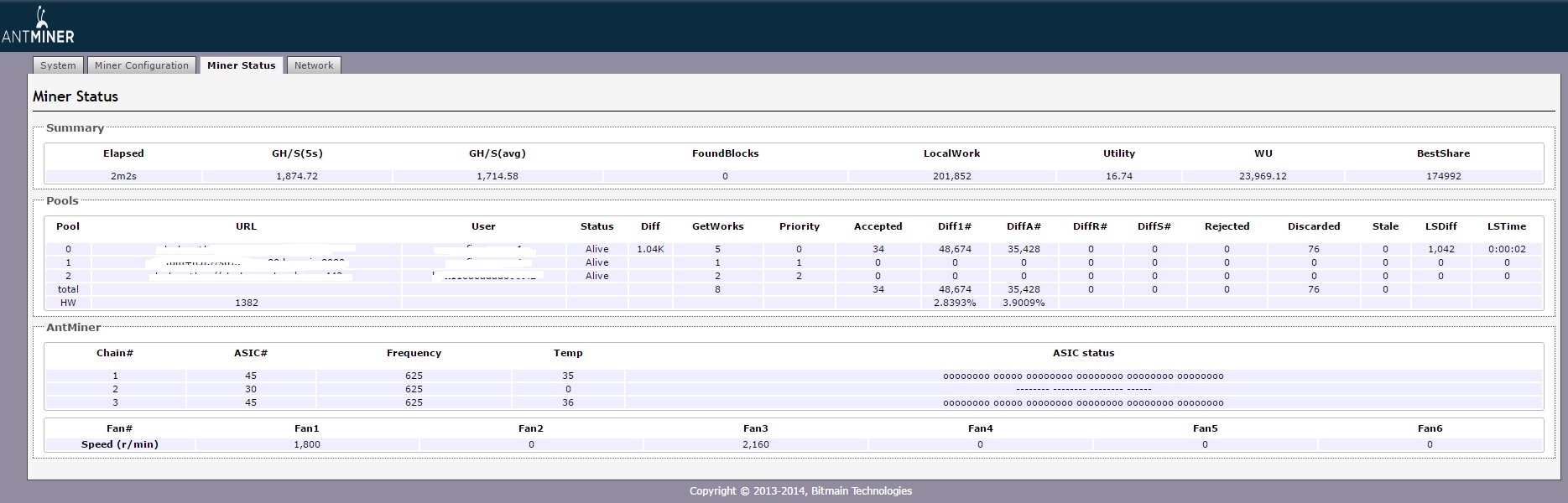
Task: Click the Priority column header
Action: click(799, 226)
